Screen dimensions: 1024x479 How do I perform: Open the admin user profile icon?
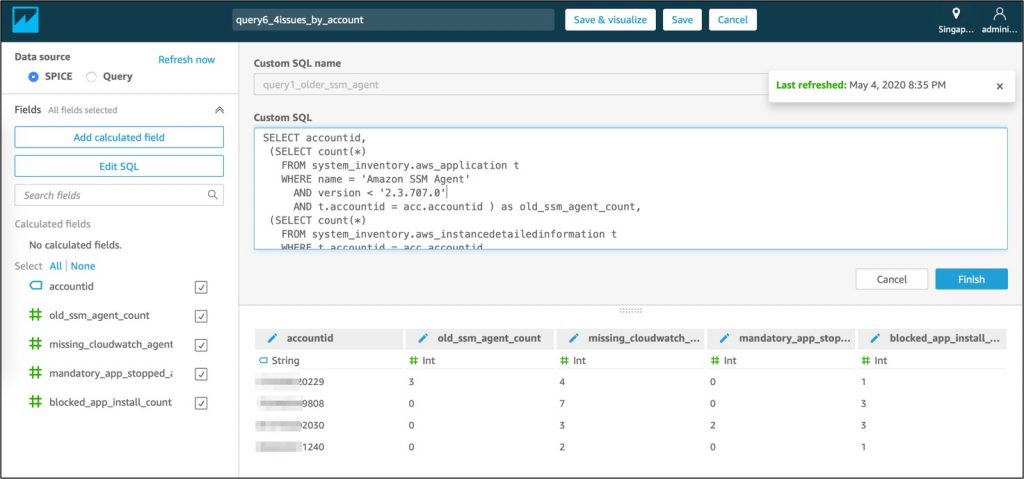[999, 14]
